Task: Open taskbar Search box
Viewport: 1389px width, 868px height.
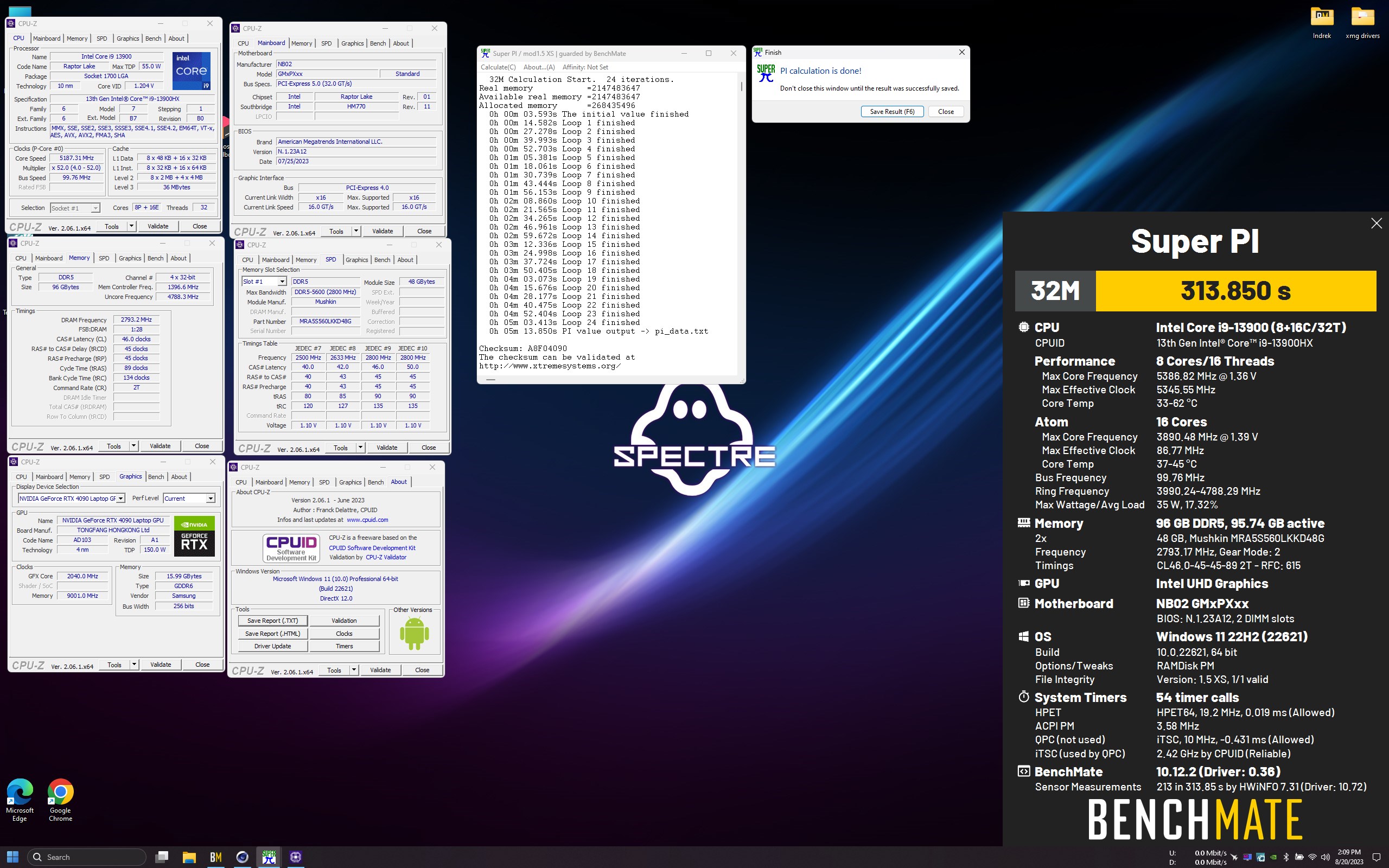Action: tap(86, 857)
